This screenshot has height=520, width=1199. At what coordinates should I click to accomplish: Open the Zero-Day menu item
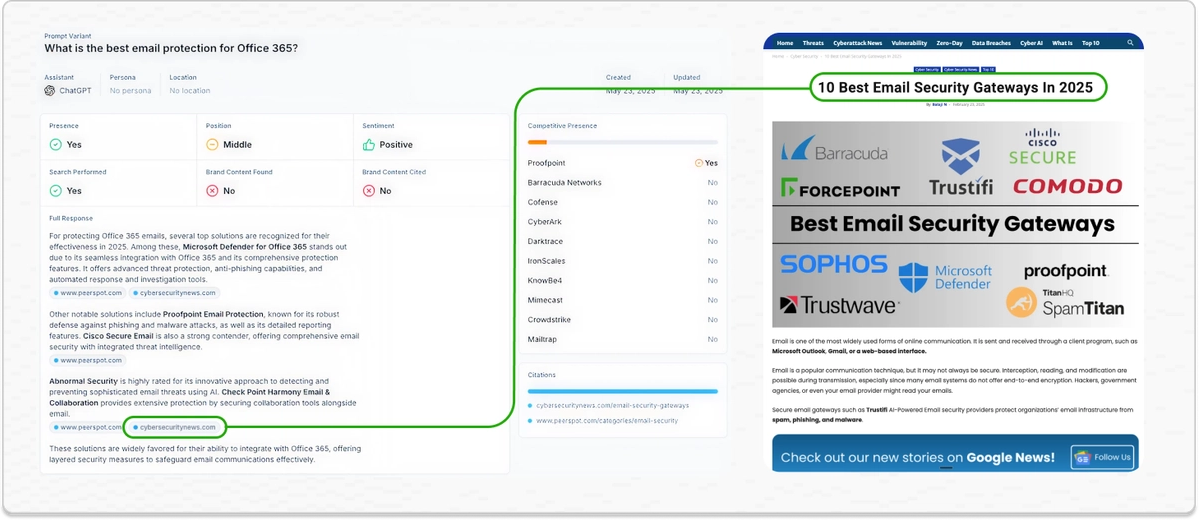[x=950, y=44]
